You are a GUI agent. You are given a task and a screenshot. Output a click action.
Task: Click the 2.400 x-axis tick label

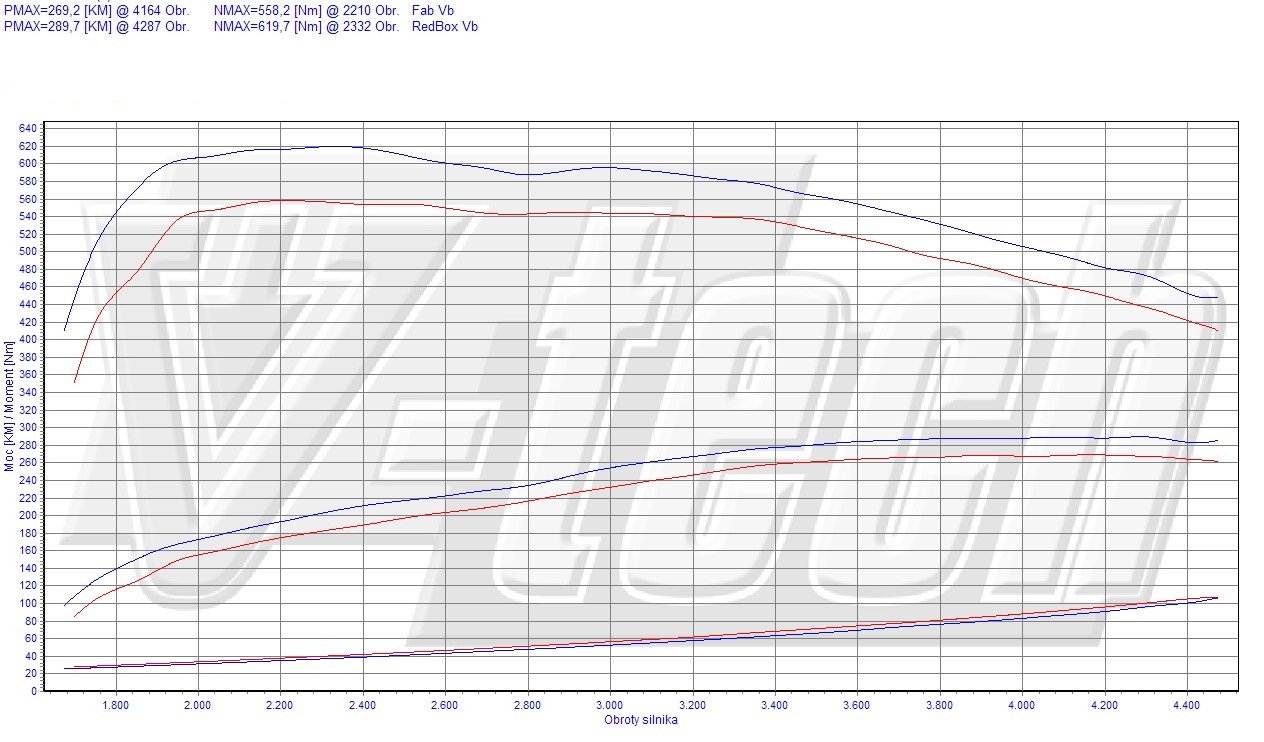point(364,706)
